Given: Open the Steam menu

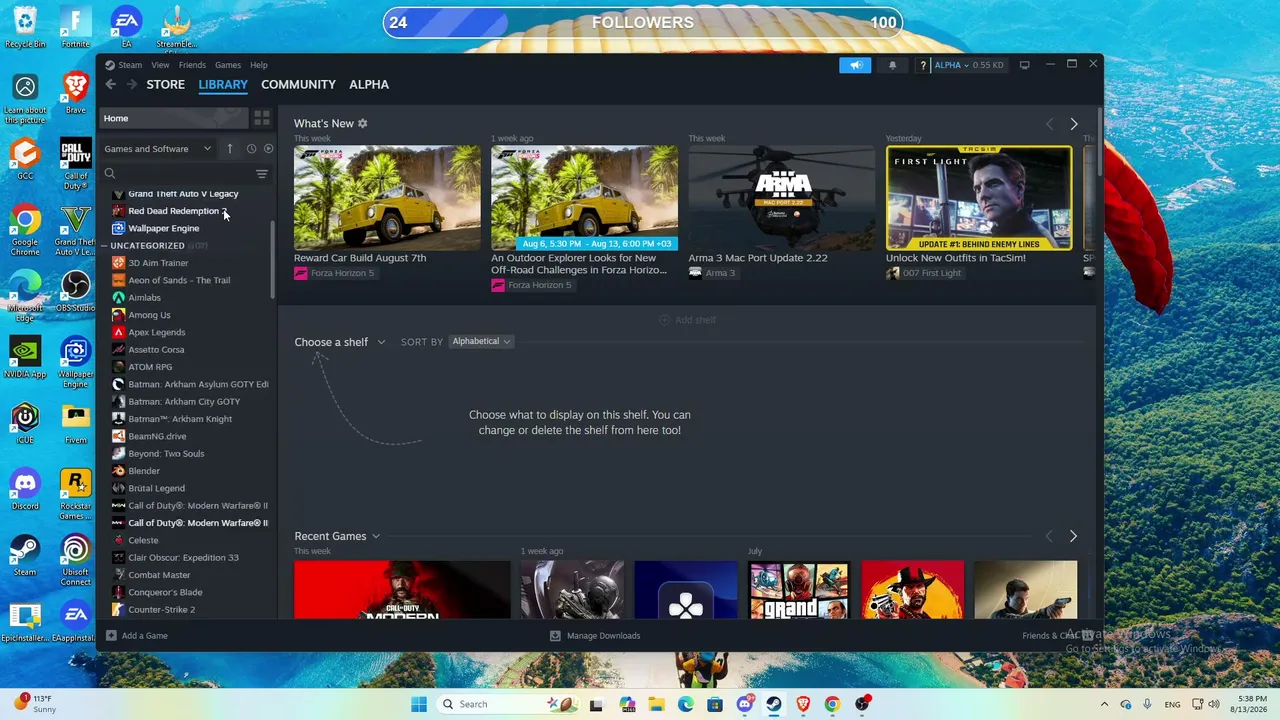Looking at the screenshot, I should click(x=130, y=65).
